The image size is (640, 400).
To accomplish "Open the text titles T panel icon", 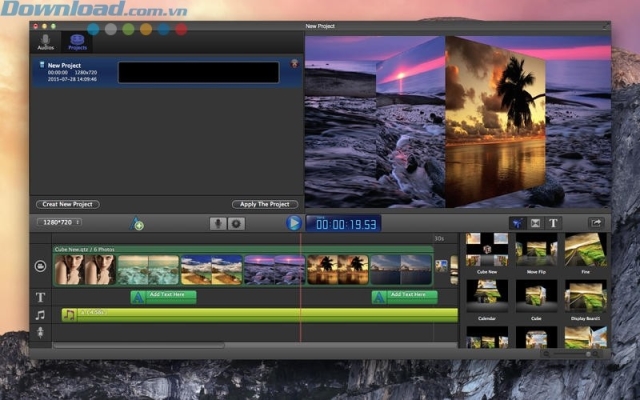I will (553, 223).
